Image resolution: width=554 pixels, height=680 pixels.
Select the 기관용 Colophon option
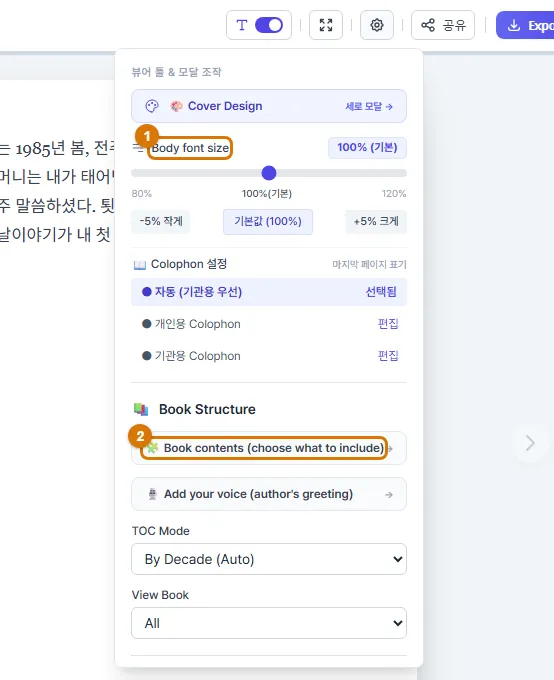[269, 356]
